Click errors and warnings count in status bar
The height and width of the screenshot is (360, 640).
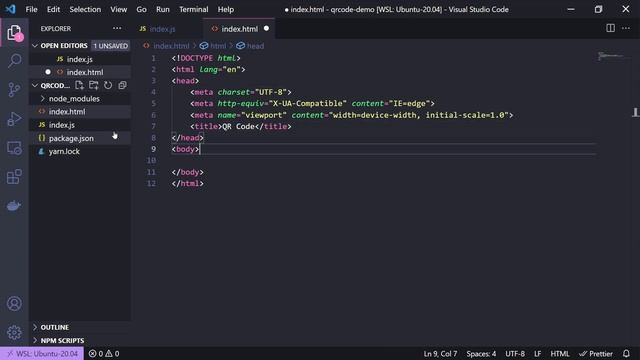point(104,353)
